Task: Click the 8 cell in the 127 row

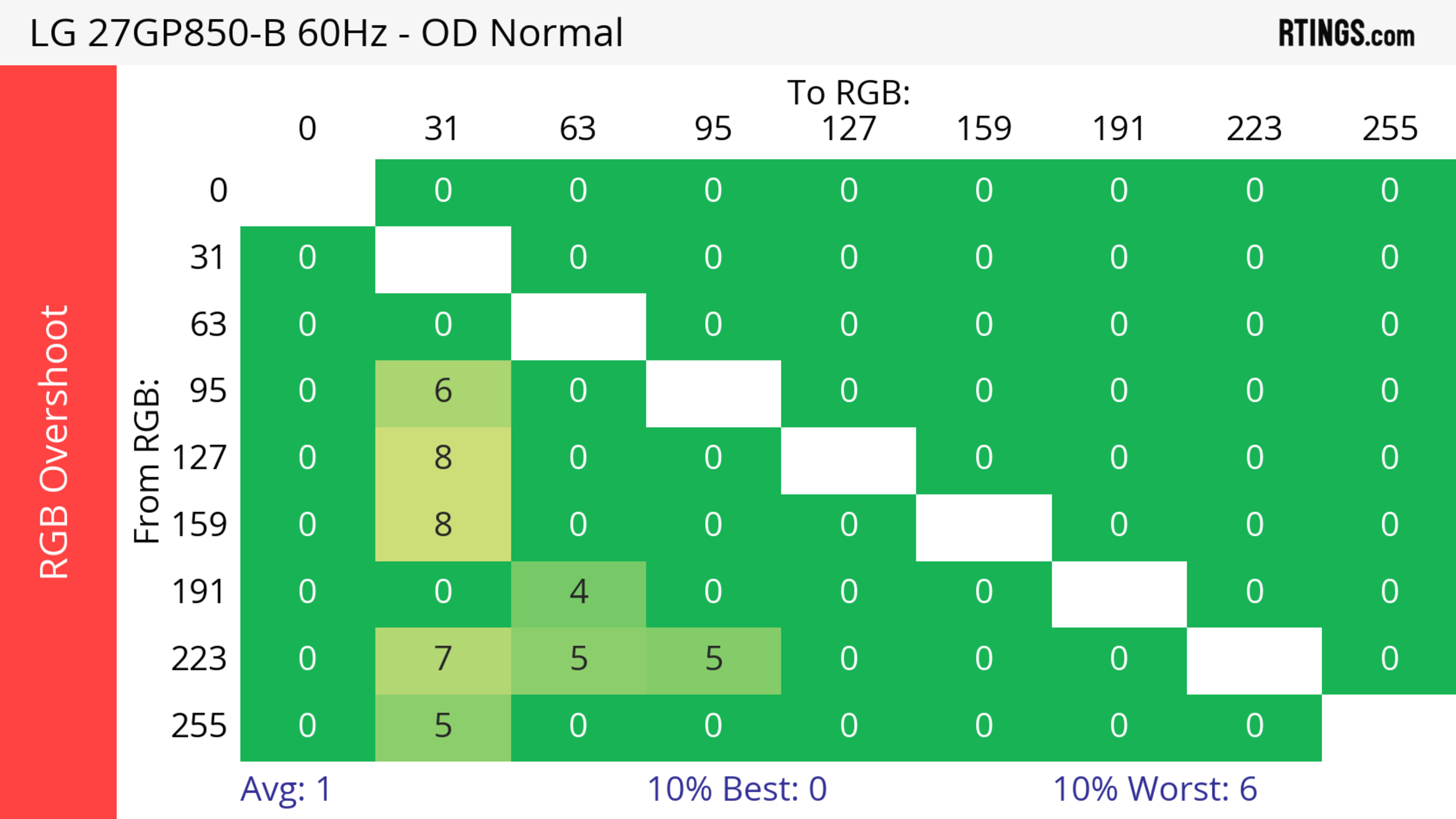Action: (442, 458)
